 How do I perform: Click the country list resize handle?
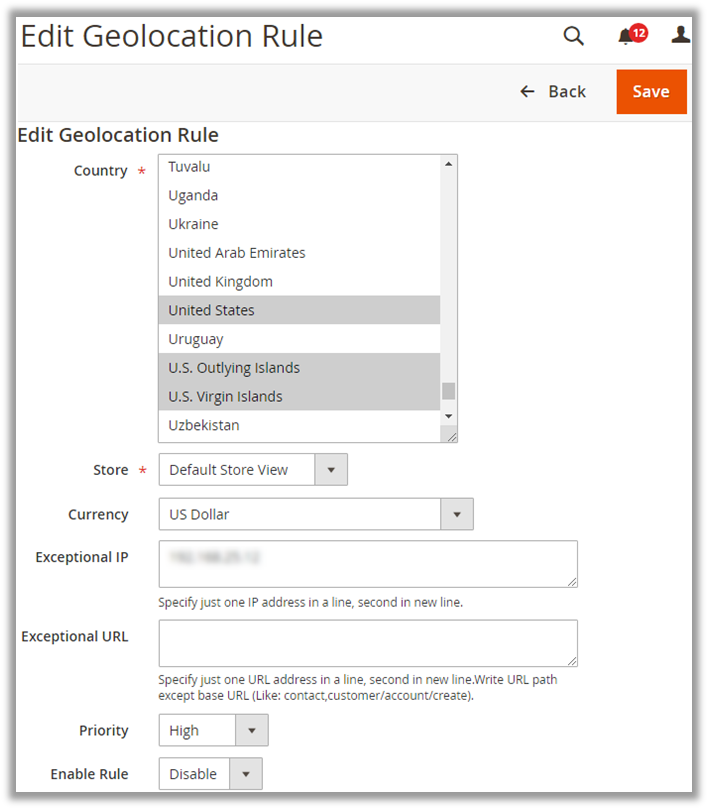[x=451, y=435]
